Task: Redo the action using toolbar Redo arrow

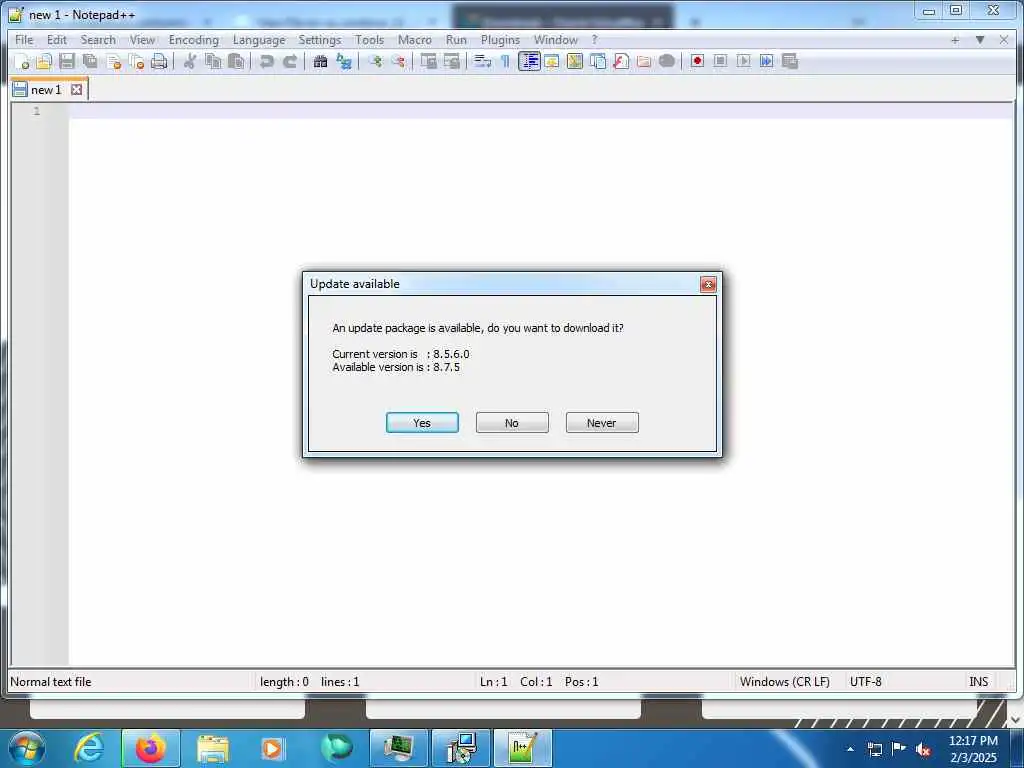Action: click(x=290, y=61)
